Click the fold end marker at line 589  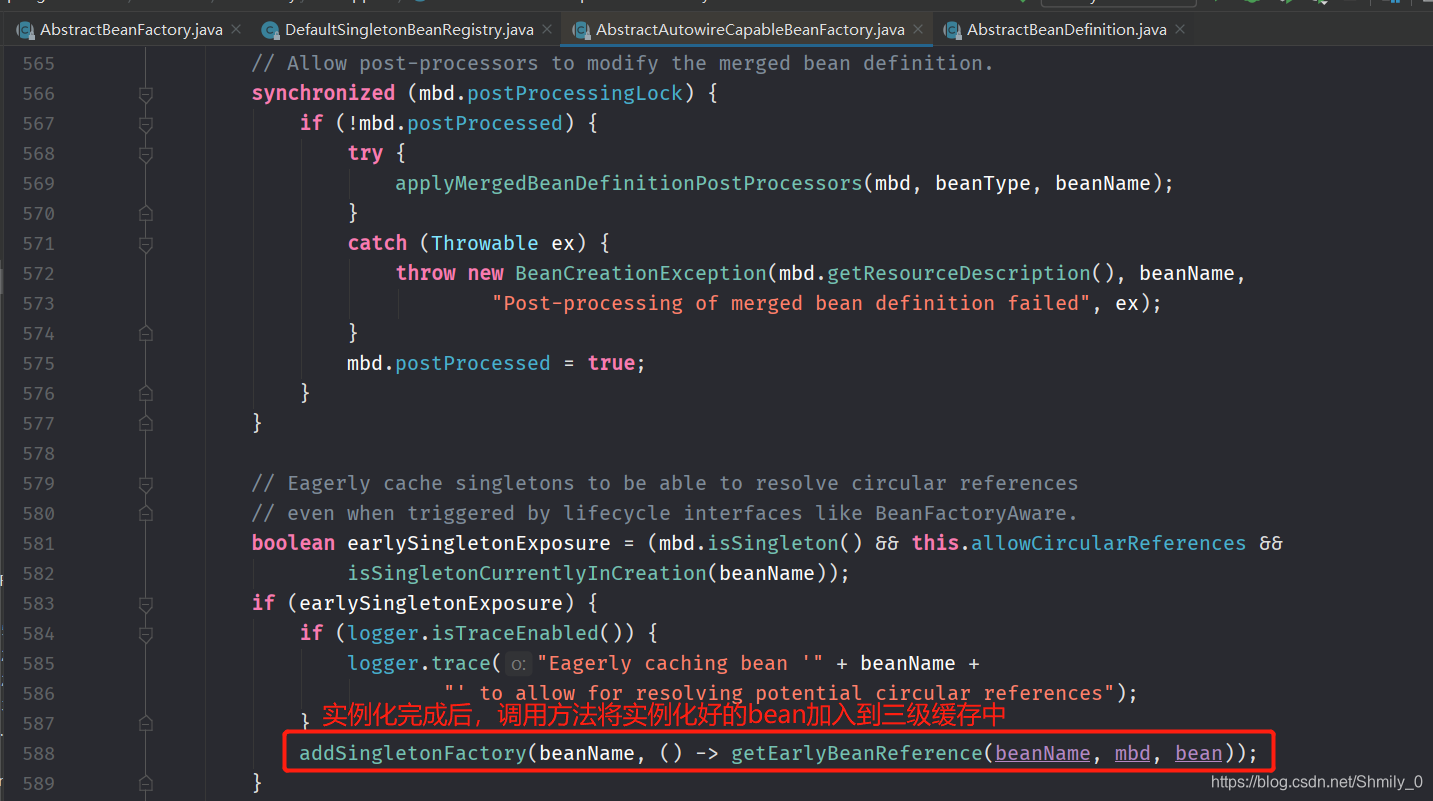click(x=146, y=783)
